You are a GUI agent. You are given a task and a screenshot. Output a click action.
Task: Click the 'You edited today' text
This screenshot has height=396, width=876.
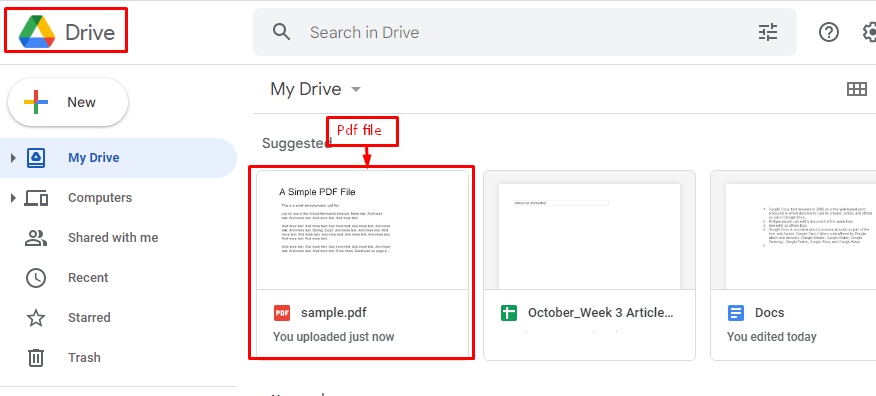pyautogui.click(x=772, y=337)
